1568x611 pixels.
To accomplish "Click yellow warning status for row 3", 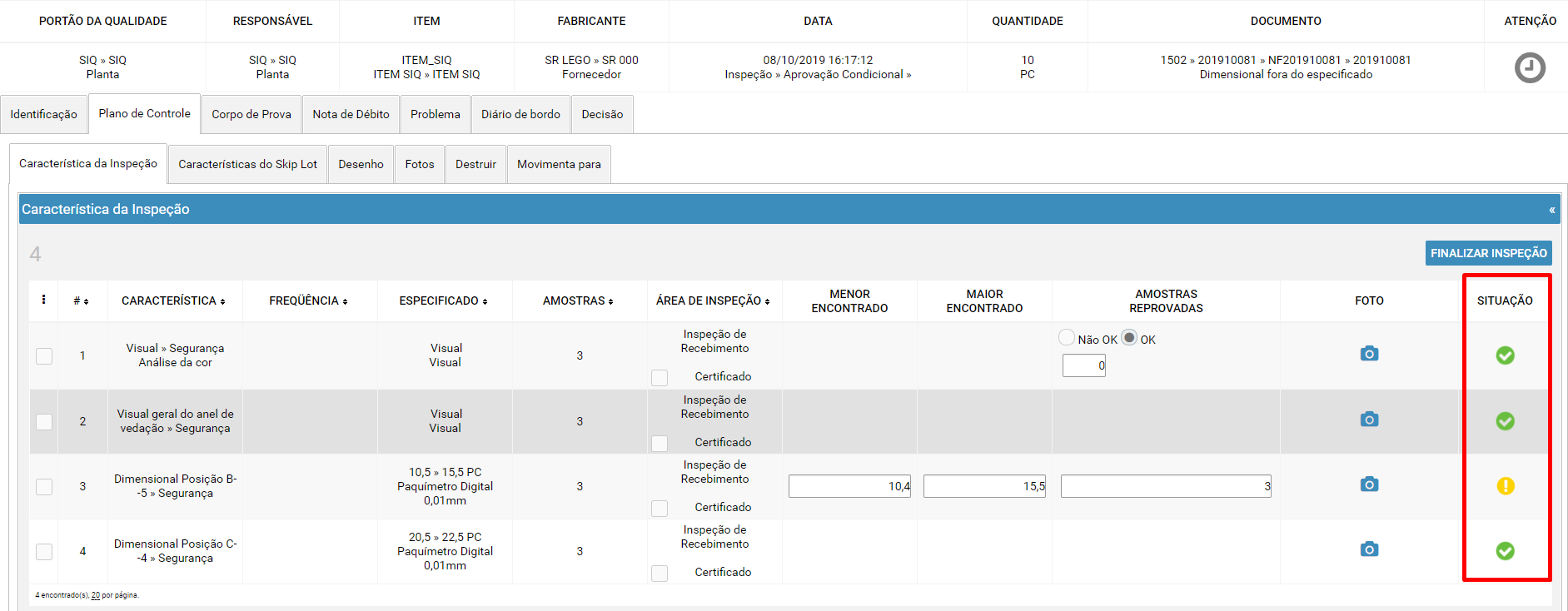I will [x=1505, y=486].
